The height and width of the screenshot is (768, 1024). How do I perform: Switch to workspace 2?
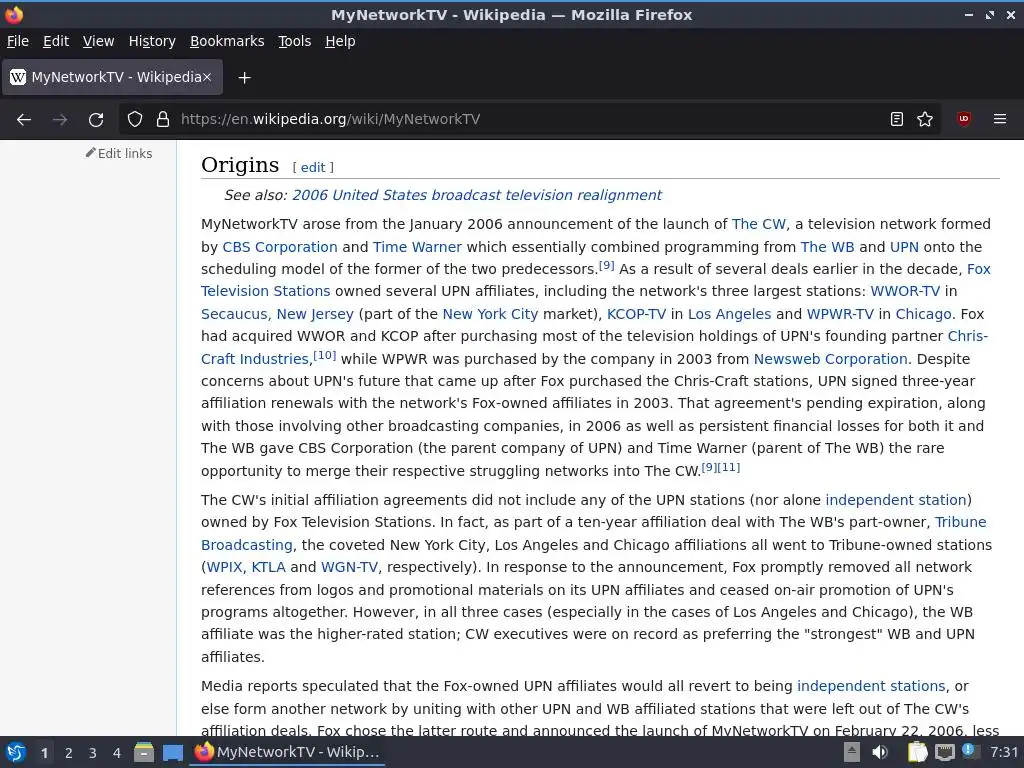(69, 753)
